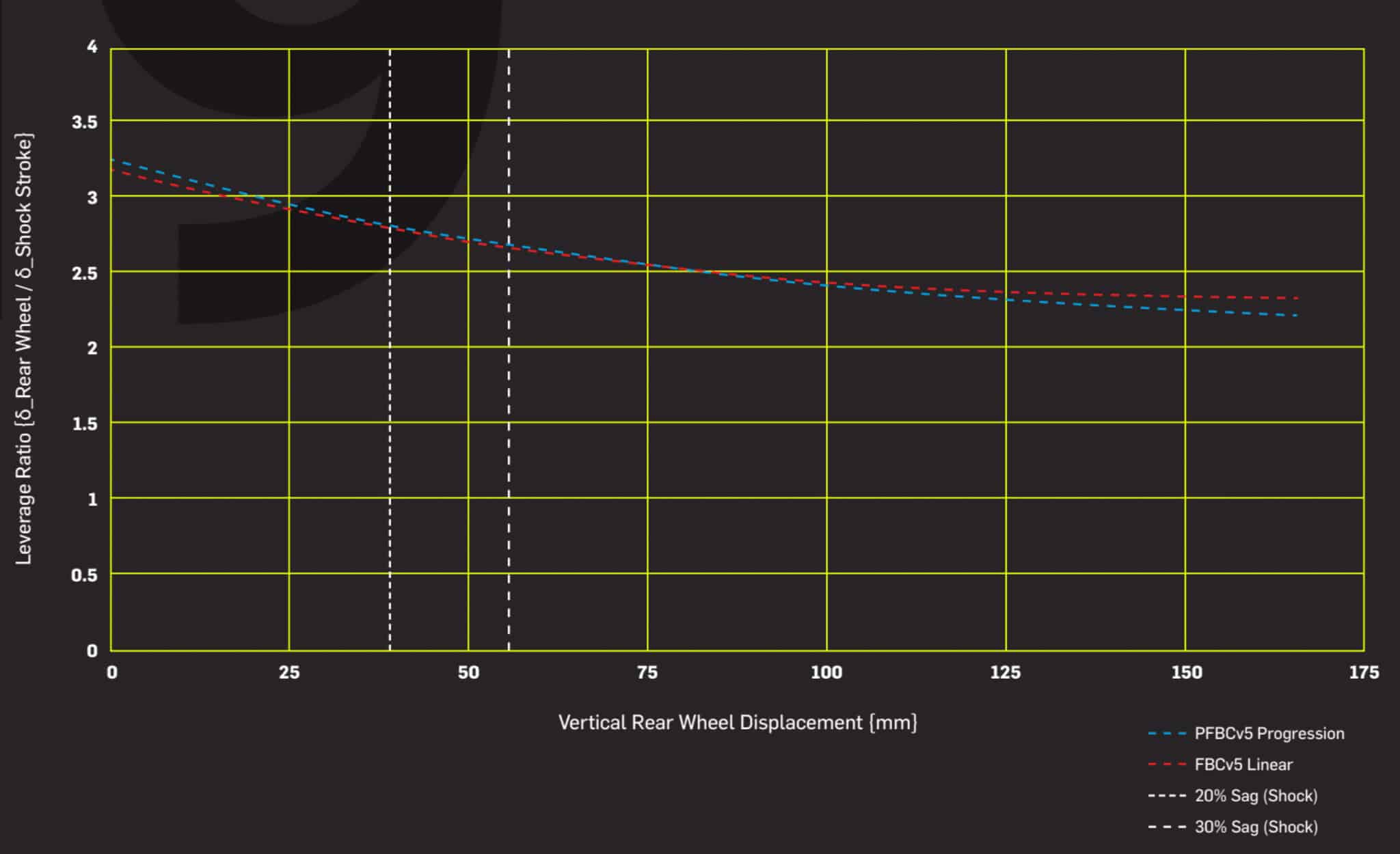
Task: Click the 150 tick label on x-axis
Action: pyautogui.click(x=1186, y=673)
